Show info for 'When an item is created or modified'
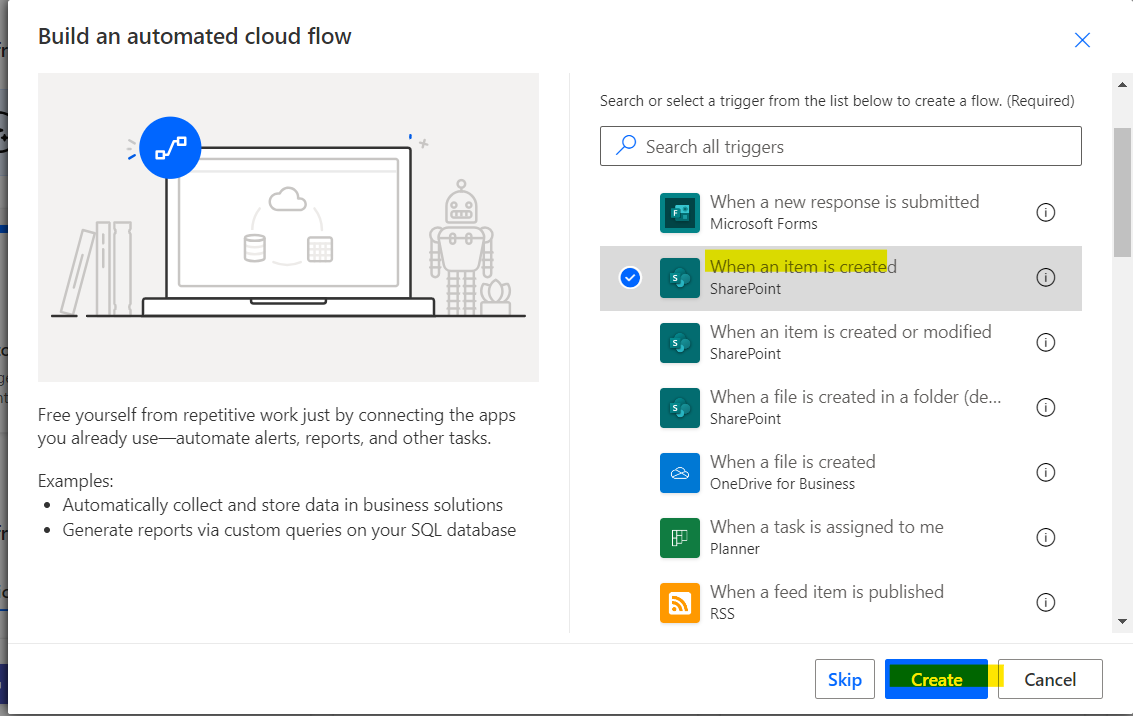The image size is (1133, 716). 1046,342
